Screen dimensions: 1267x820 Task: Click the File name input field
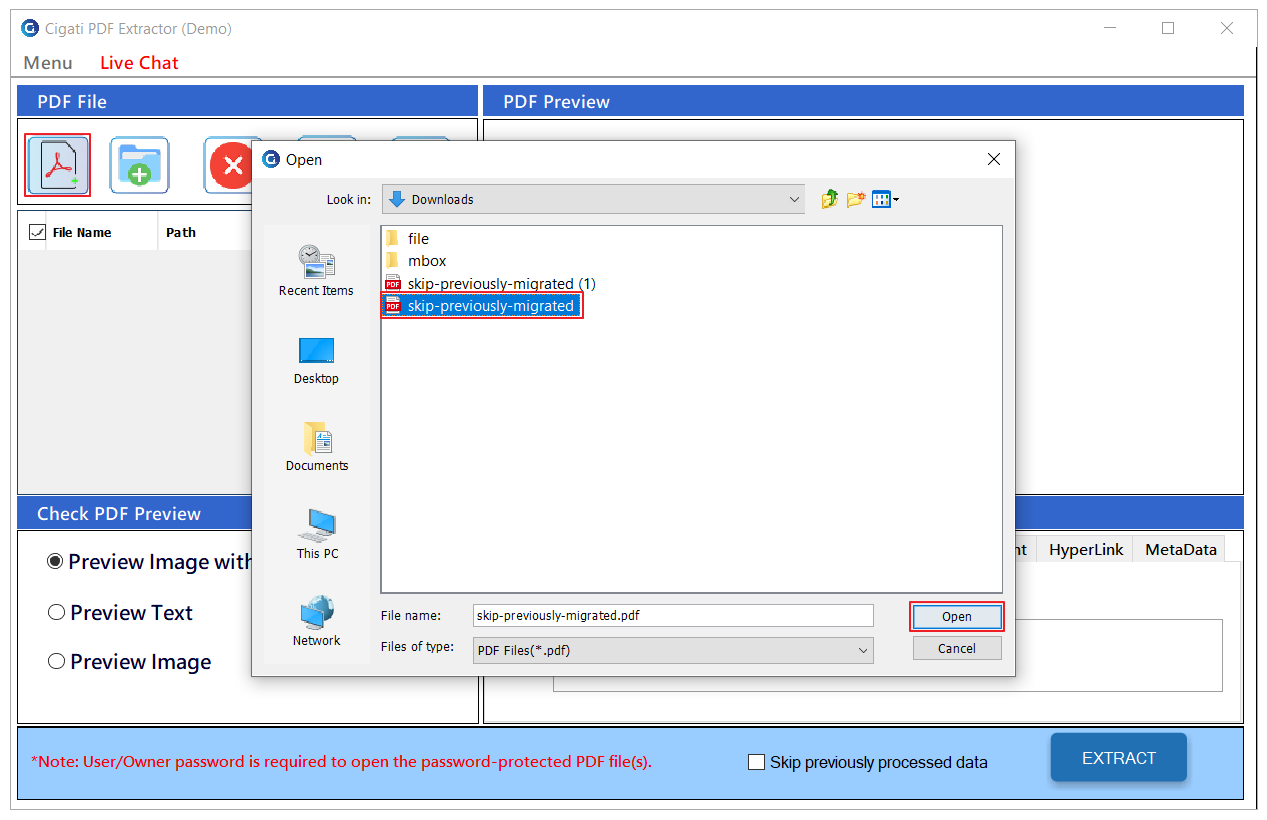tap(673, 615)
